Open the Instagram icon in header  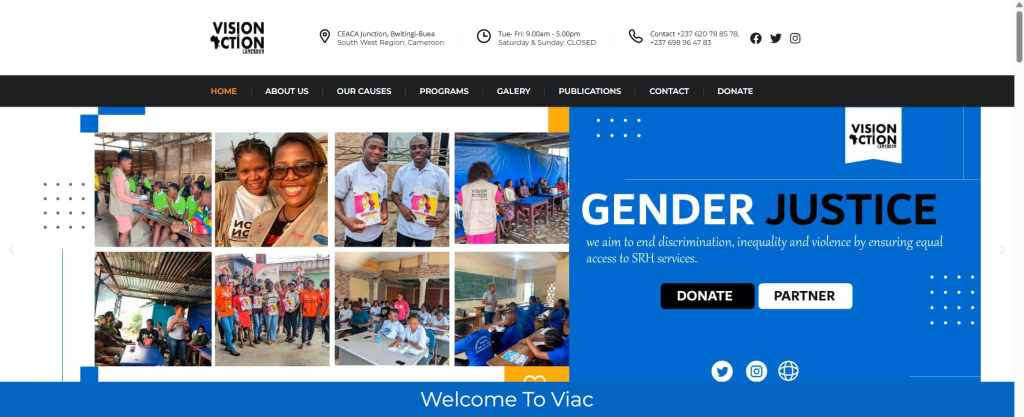pos(795,38)
